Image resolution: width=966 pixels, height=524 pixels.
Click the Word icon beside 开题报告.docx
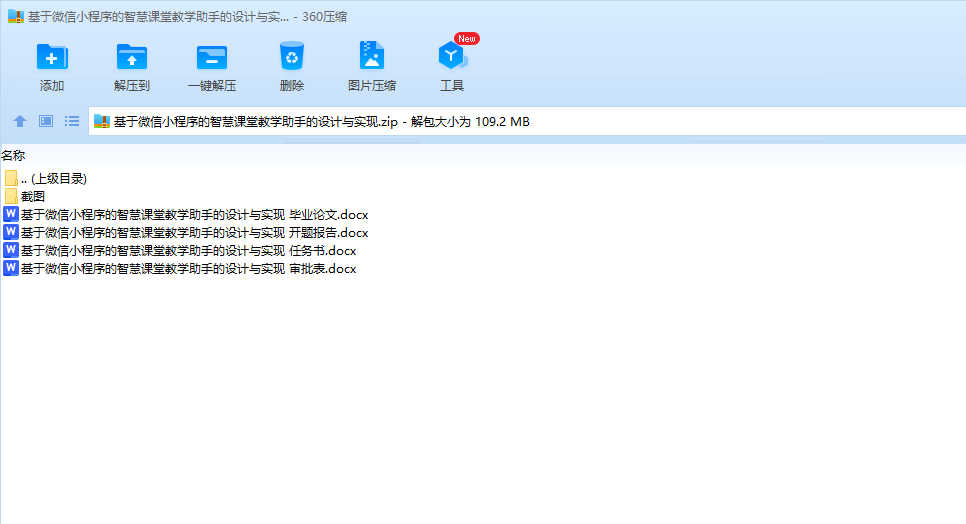(10, 232)
